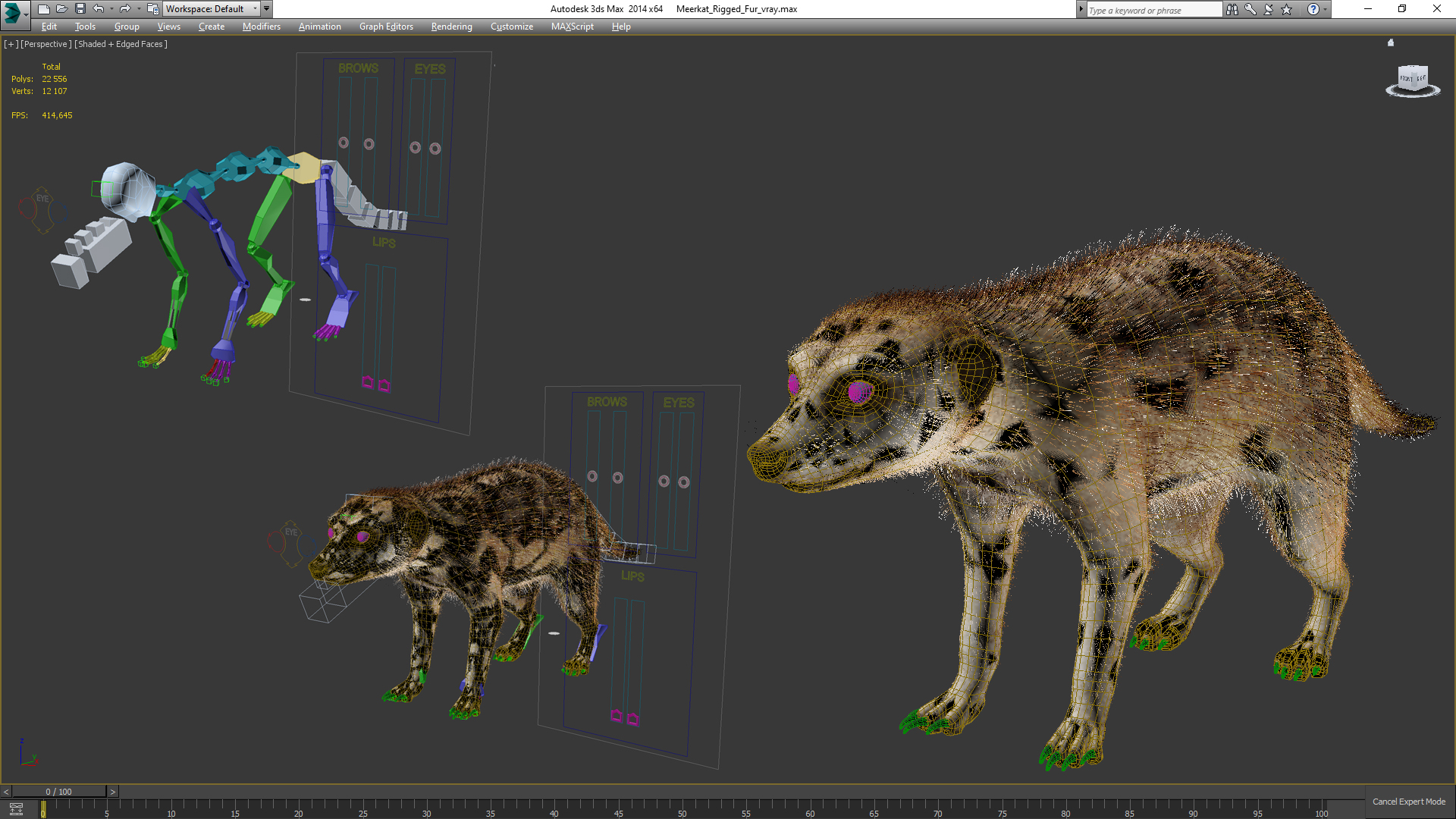Open the Help question mark dropdown arrow
This screenshot has width=1456, height=819.
tap(1325, 9)
